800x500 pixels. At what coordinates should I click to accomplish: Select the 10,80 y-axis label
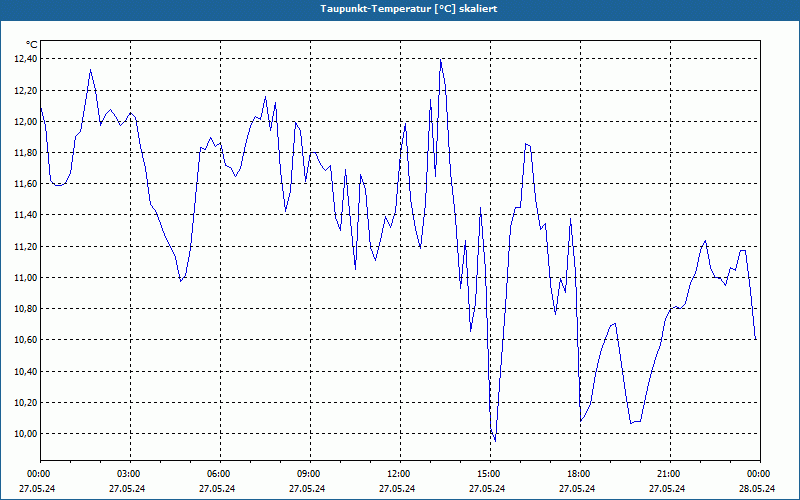(26, 309)
